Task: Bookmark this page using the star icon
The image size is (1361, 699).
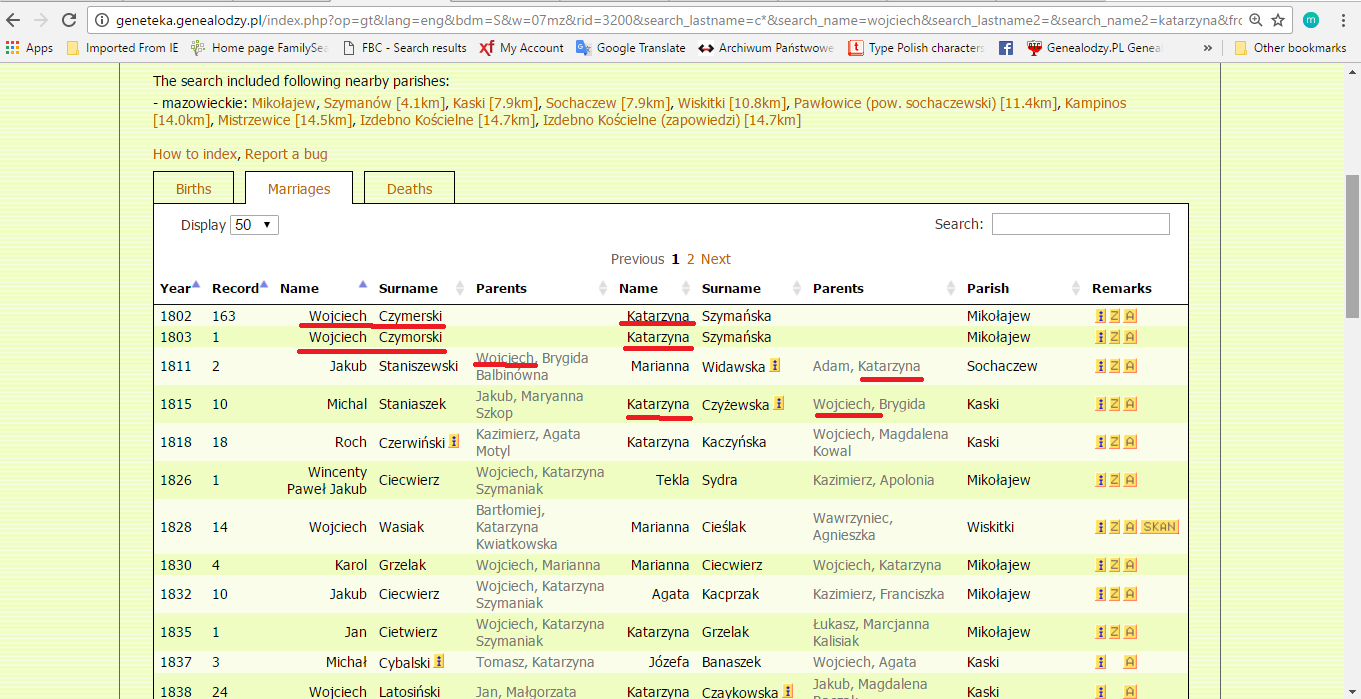Action: coord(1279,20)
